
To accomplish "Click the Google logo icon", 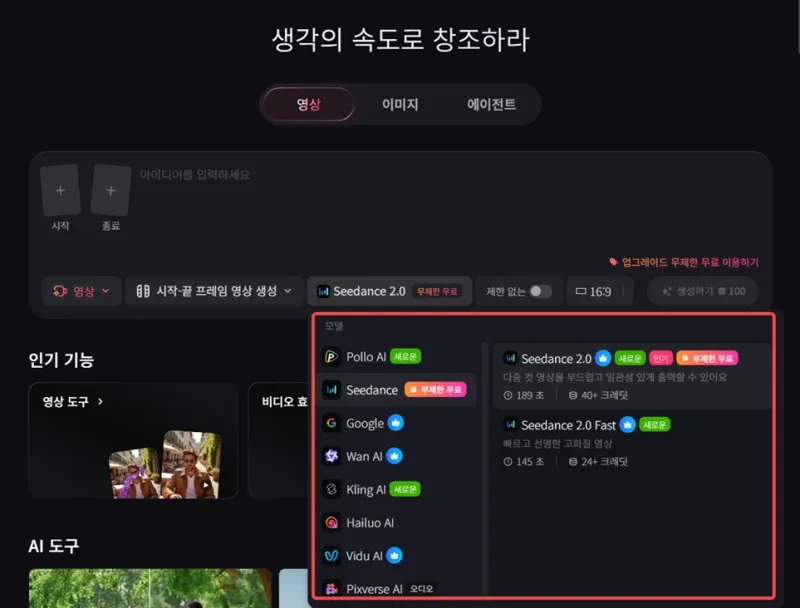I will click(331, 423).
